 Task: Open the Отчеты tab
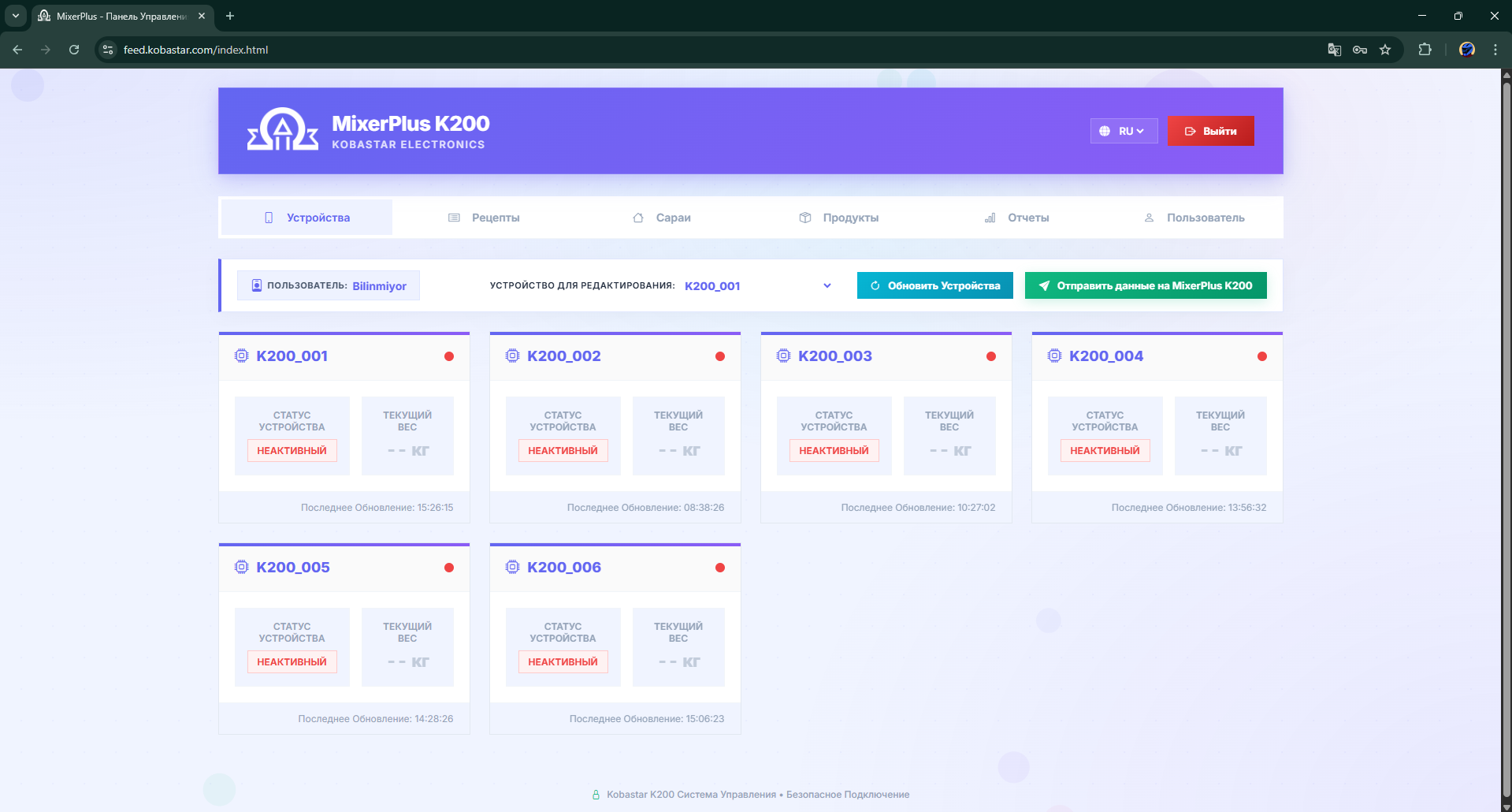[1016, 218]
